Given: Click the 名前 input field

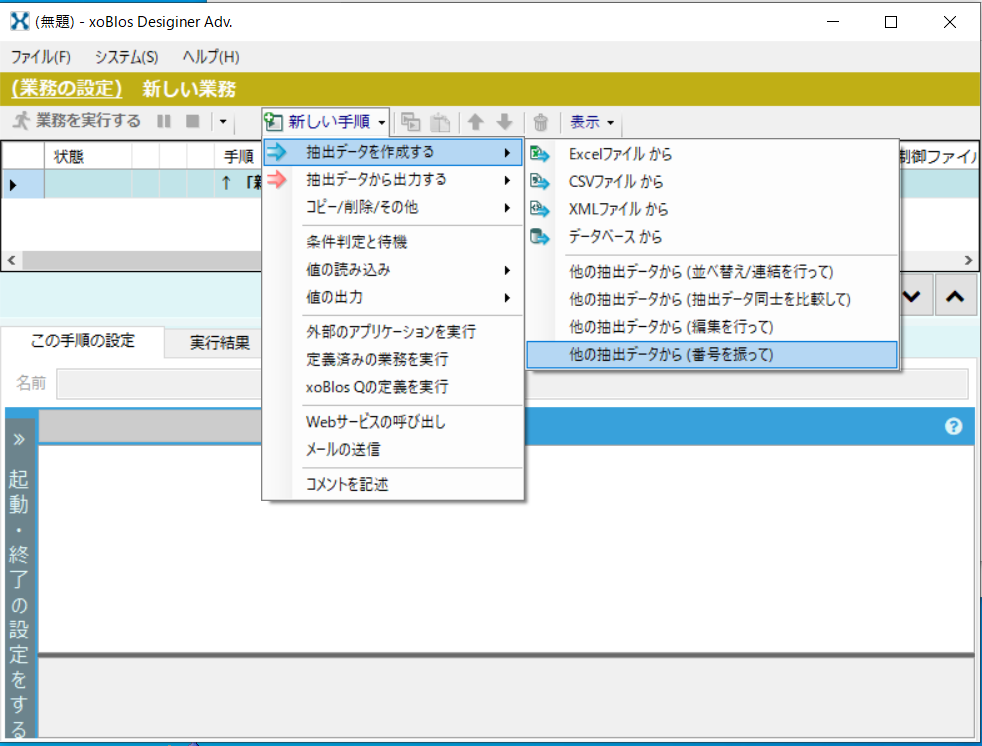Looking at the screenshot, I should click(x=512, y=384).
